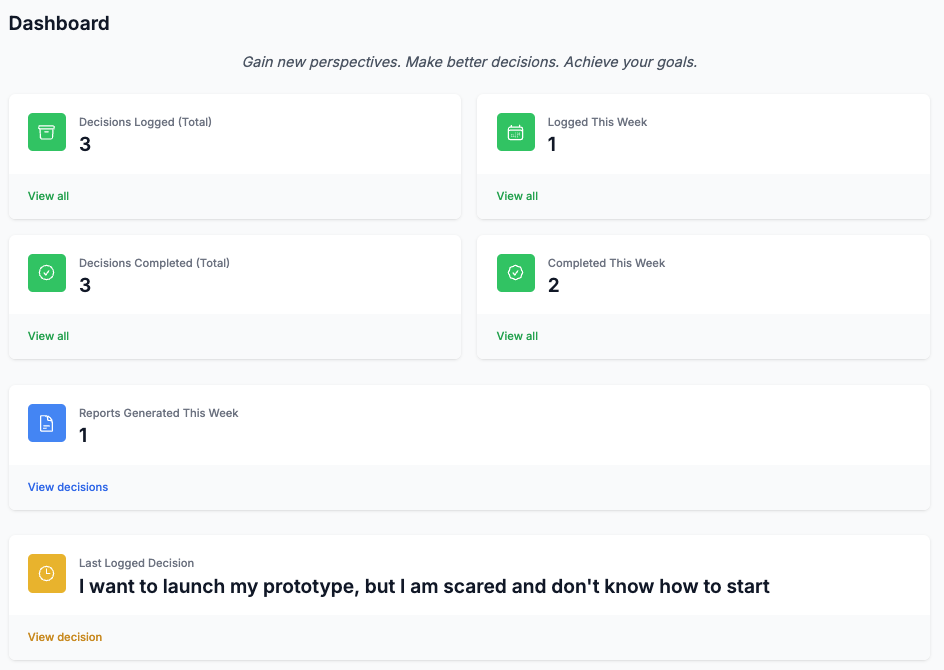Click the Reports Generated This Week label
Viewport: 944px width, 670px height.
[158, 412]
